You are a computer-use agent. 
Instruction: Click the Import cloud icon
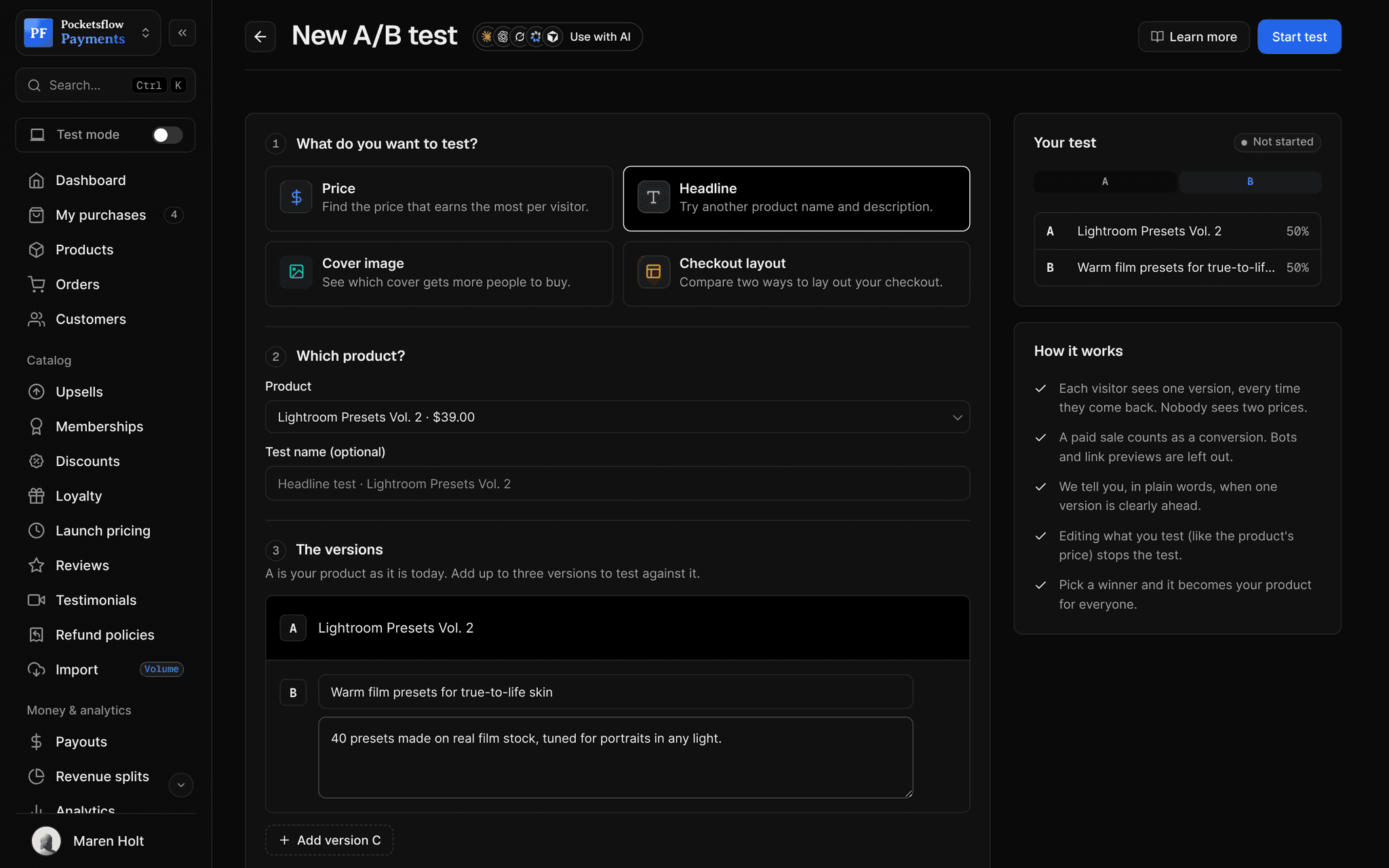pyautogui.click(x=37, y=669)
